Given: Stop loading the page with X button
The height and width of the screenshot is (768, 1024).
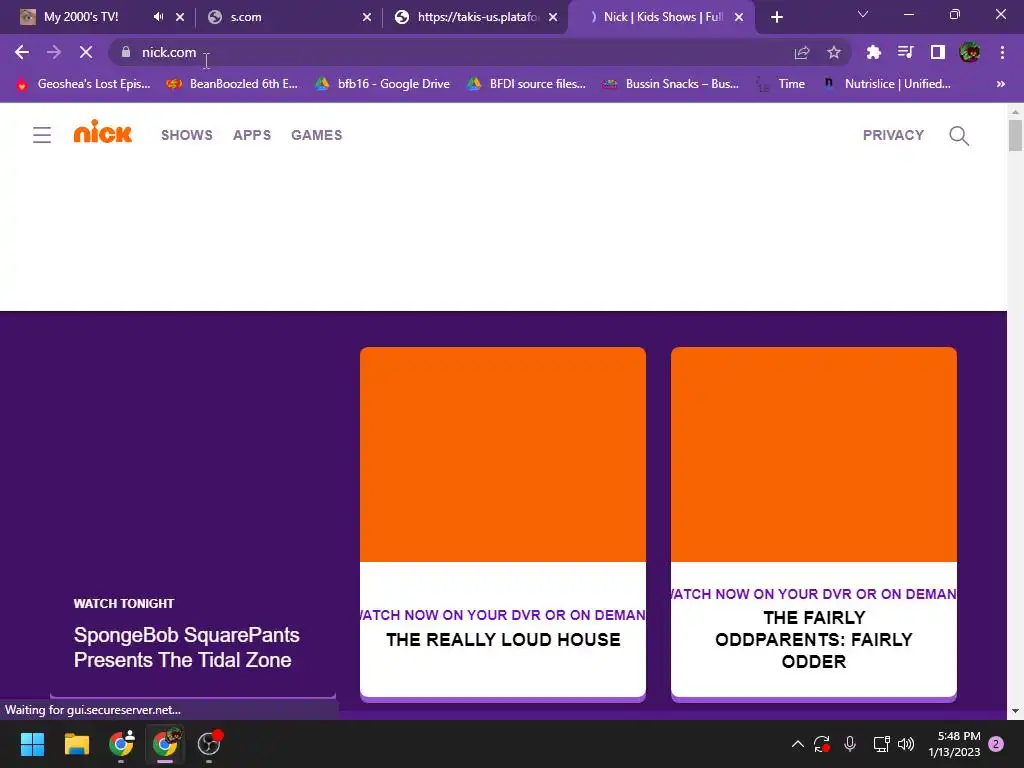Looking at the screenshot, I should 86,52.
